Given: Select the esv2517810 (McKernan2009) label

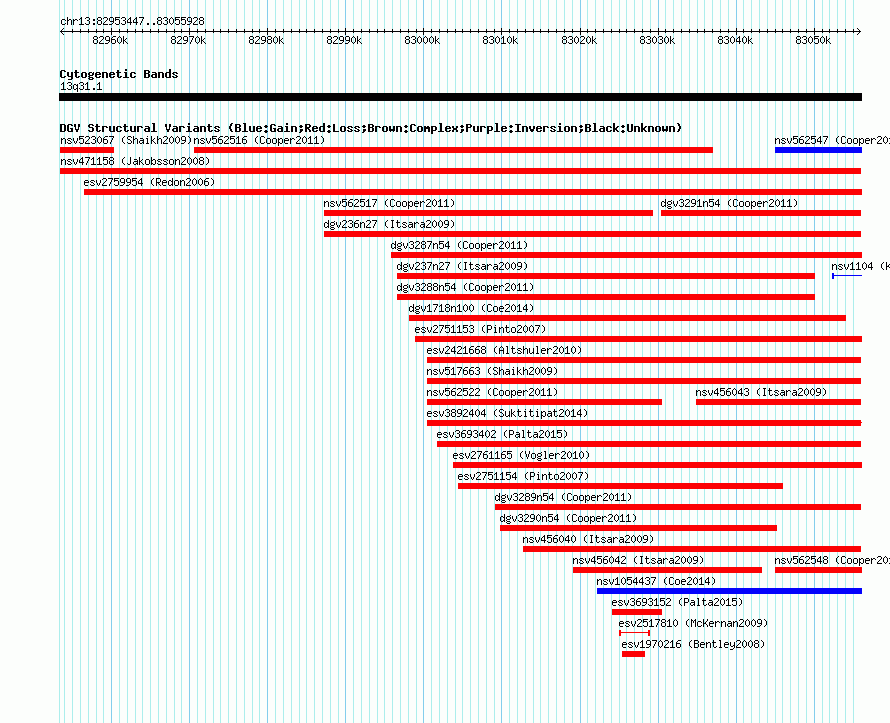Looking at the screenshot, I should coord(693,623).
